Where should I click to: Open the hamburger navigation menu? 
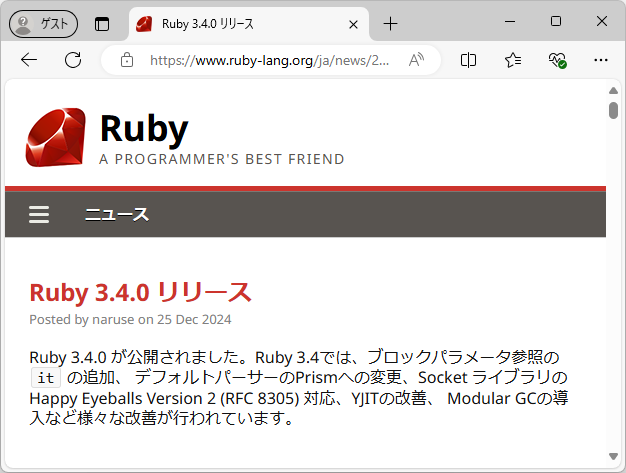point(39,215)
